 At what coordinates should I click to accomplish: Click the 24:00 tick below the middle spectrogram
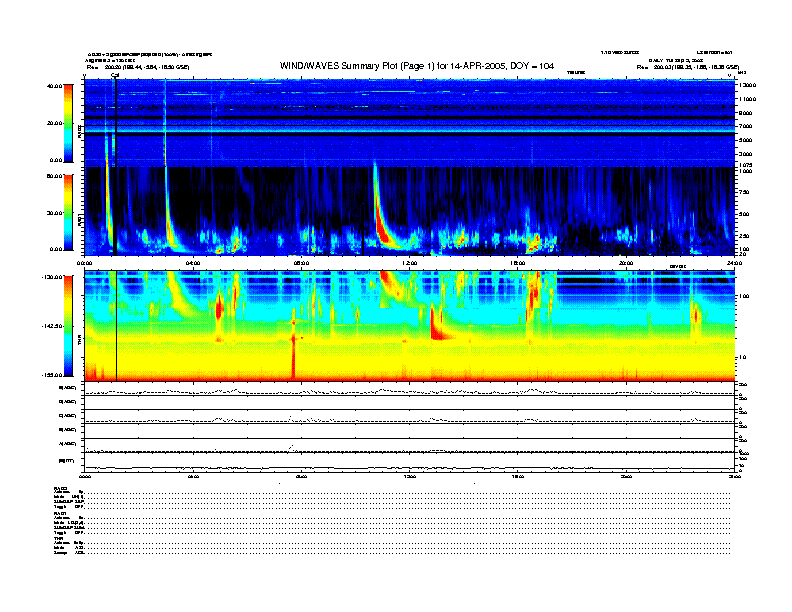tap(734, 263)
